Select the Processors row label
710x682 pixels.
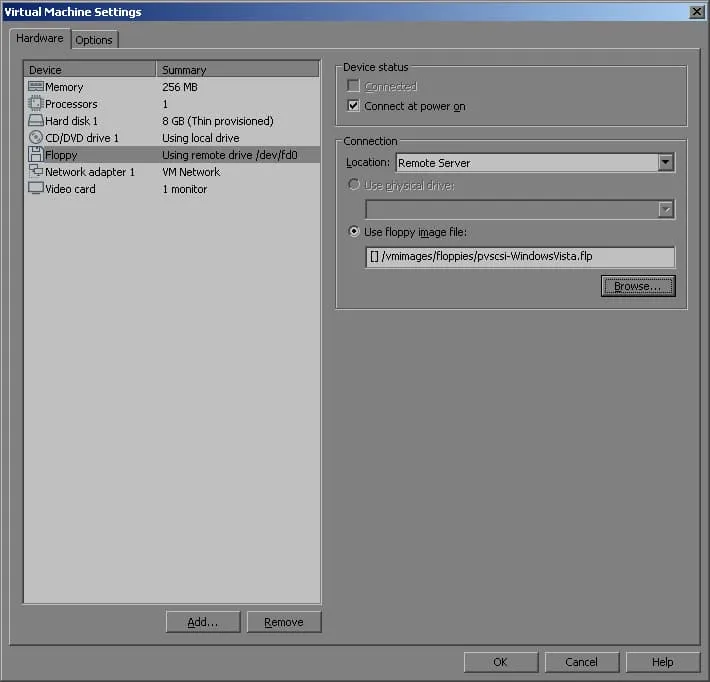71,104
